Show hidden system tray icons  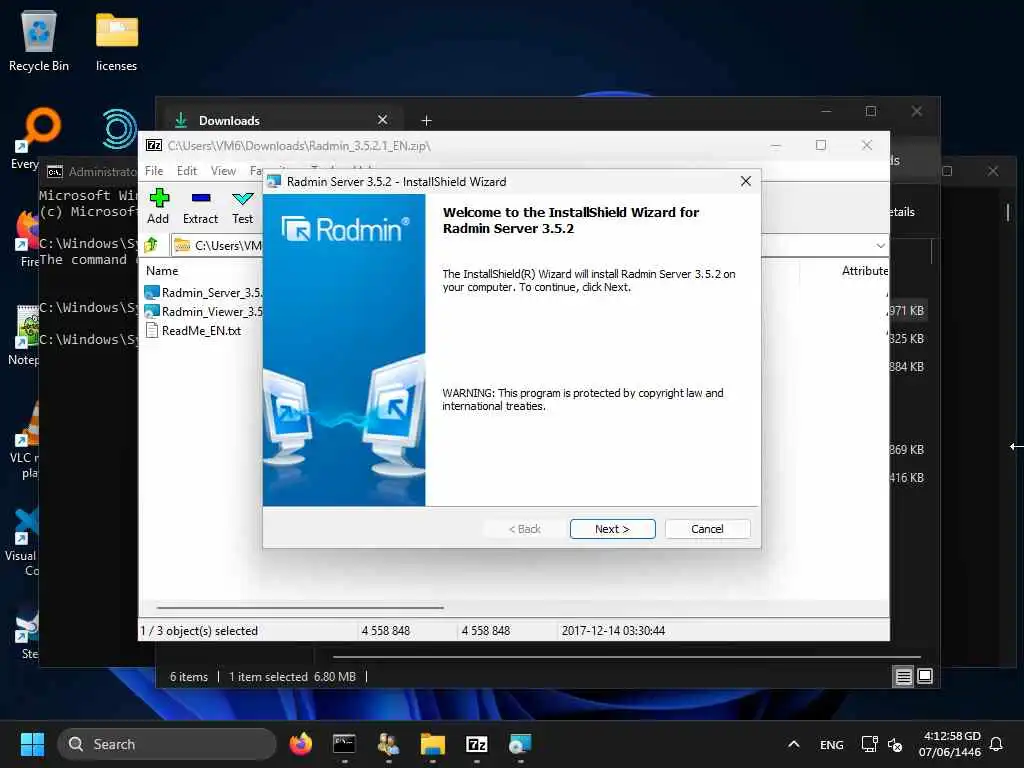click(793, 744)
